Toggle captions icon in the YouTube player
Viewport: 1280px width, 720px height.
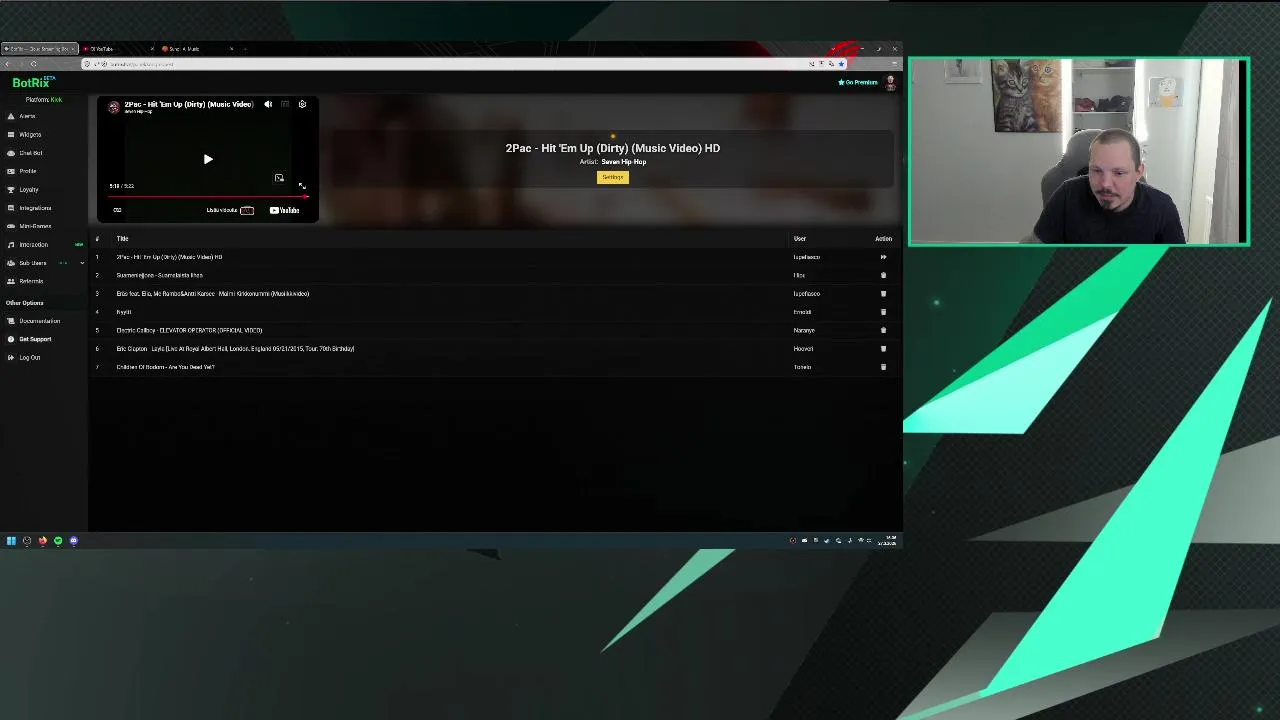(x=285, y=104)
